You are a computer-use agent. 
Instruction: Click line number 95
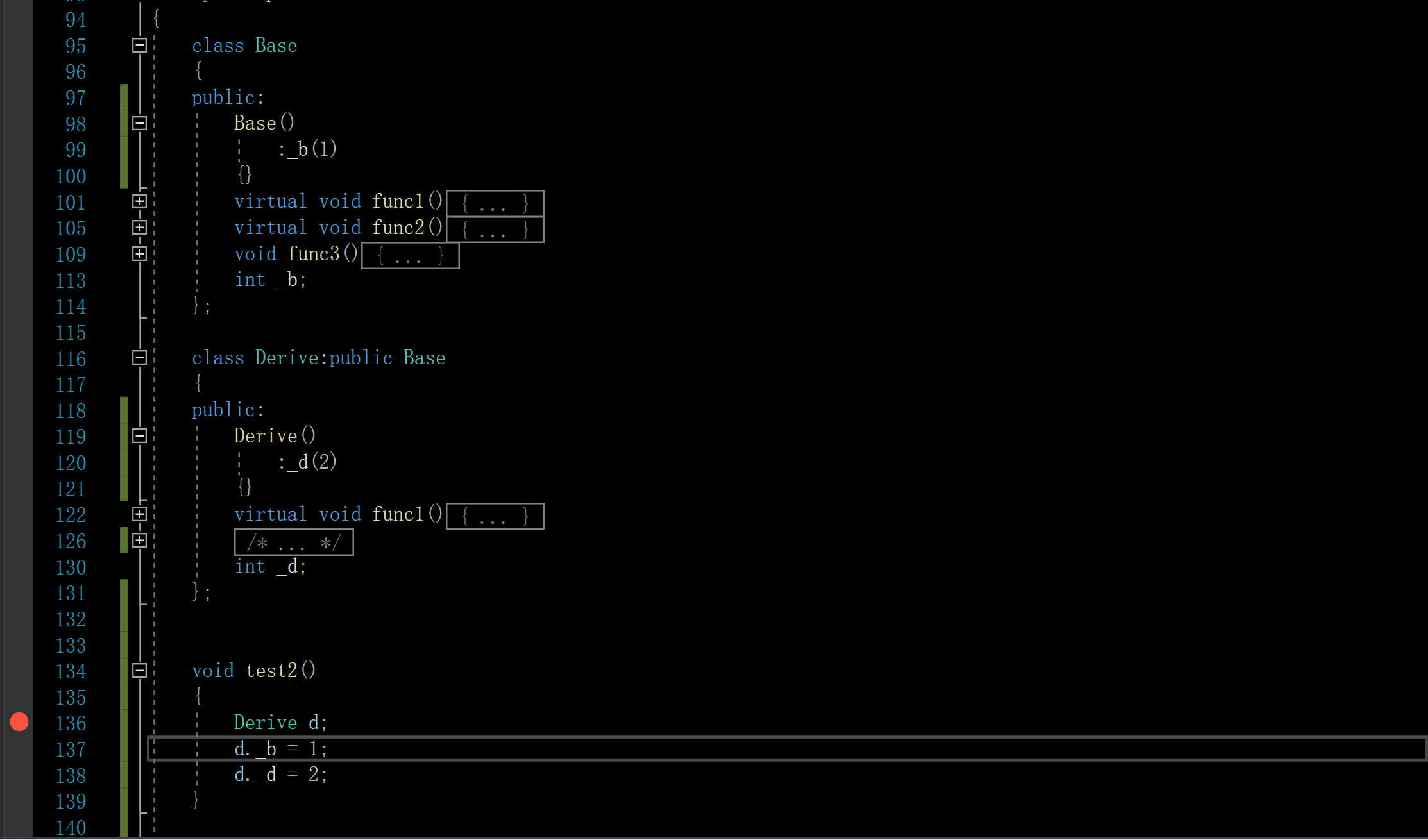[76, 46]
